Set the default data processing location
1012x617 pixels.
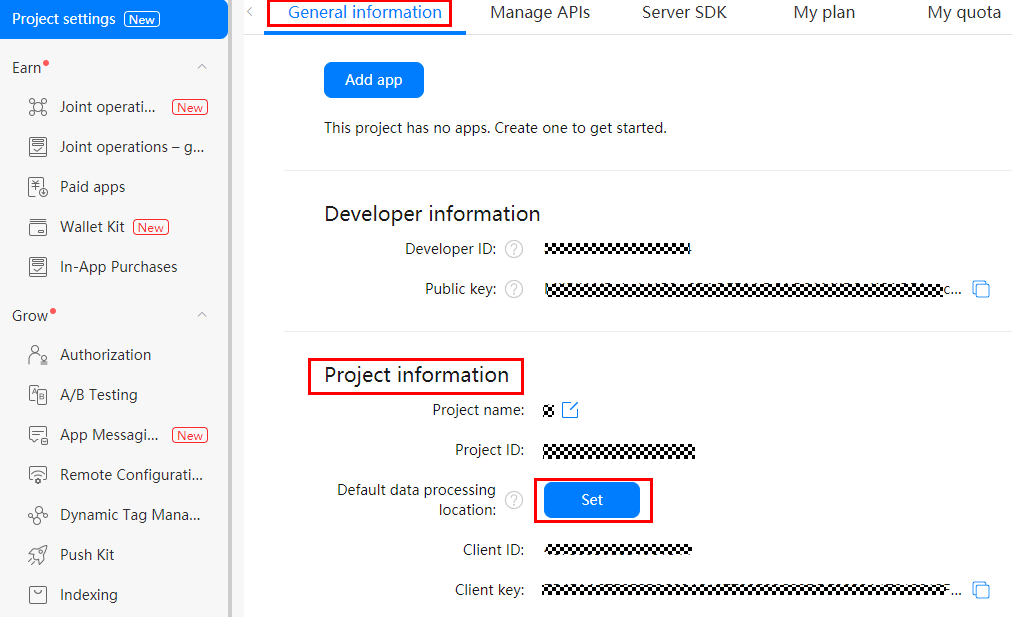coord(592,500)
